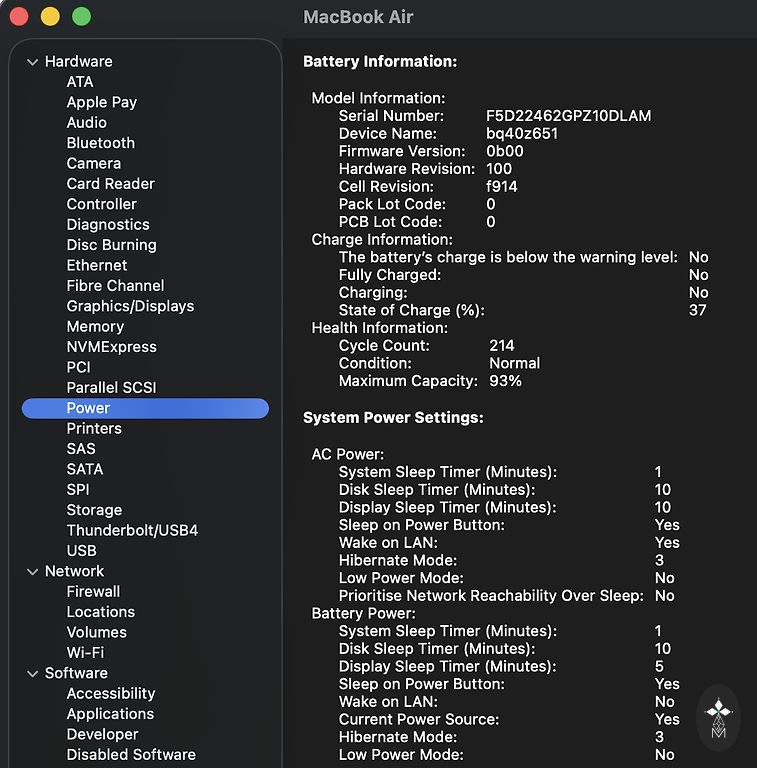Select Disabled Software in sidebar
Viewport: 757px width, 768px height.
pos(131,754)
